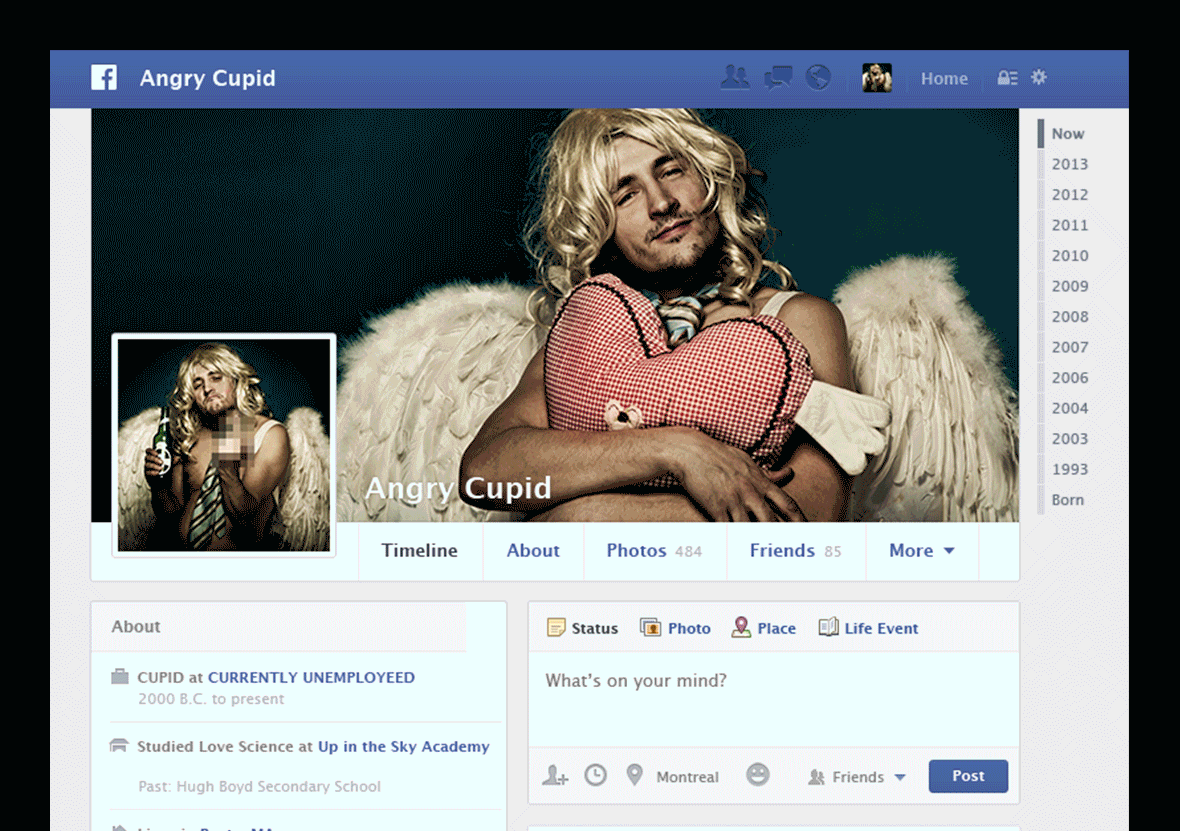Open the Angry Cupid profile picture
Viewport: 1180px width, 831px height.
tap(224, 445)
